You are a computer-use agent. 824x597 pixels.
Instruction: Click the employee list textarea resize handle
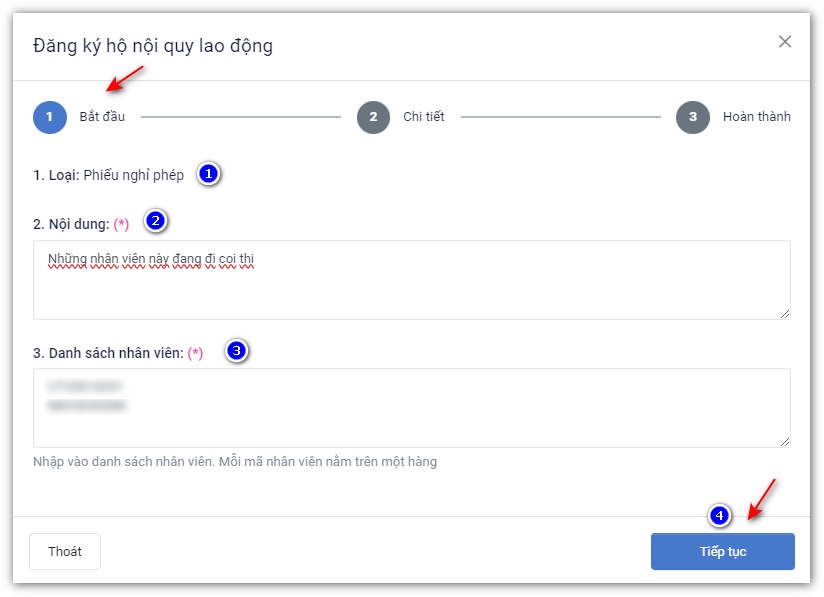[785, 442]
